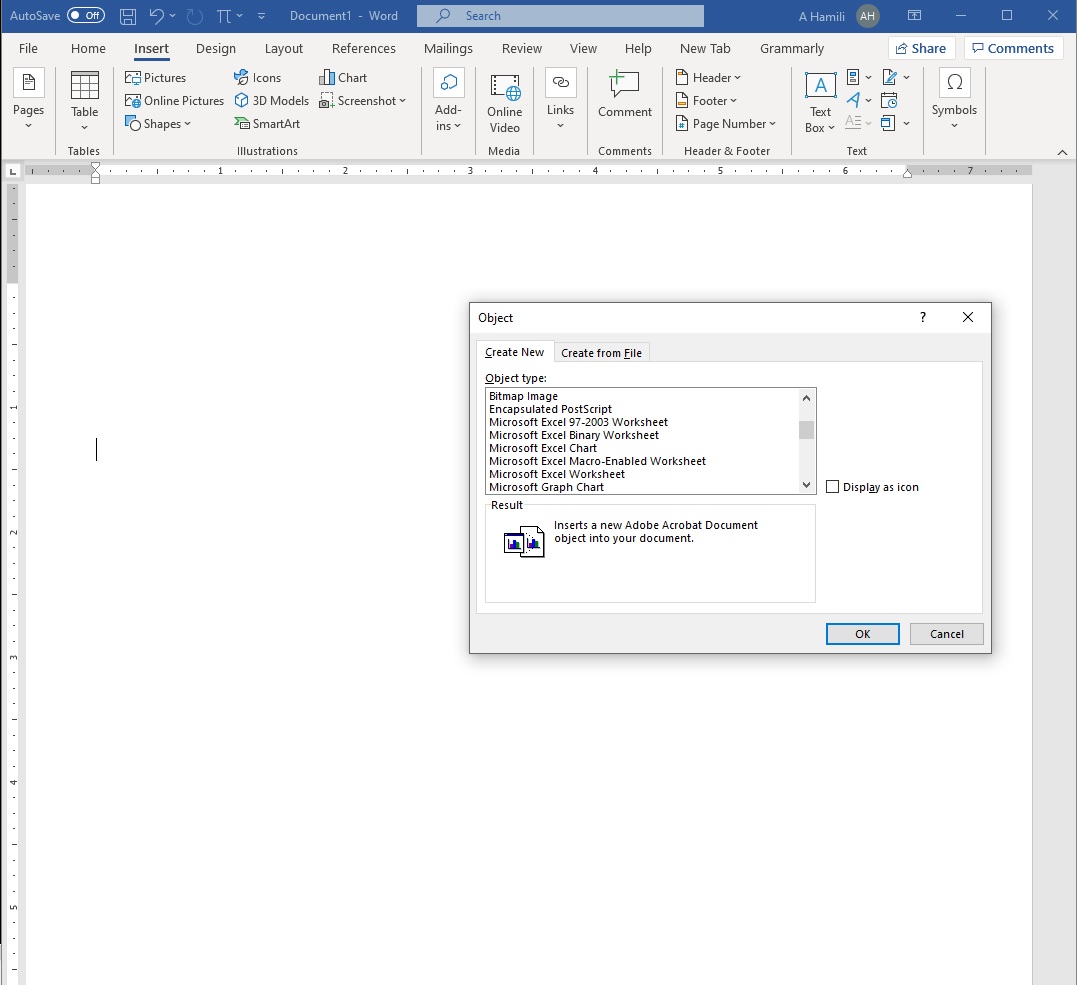The height and width of the screenshot is (985, 1077).
Task: Select the Create New tab
Action: pyautogui.click(x=514, y=352)
